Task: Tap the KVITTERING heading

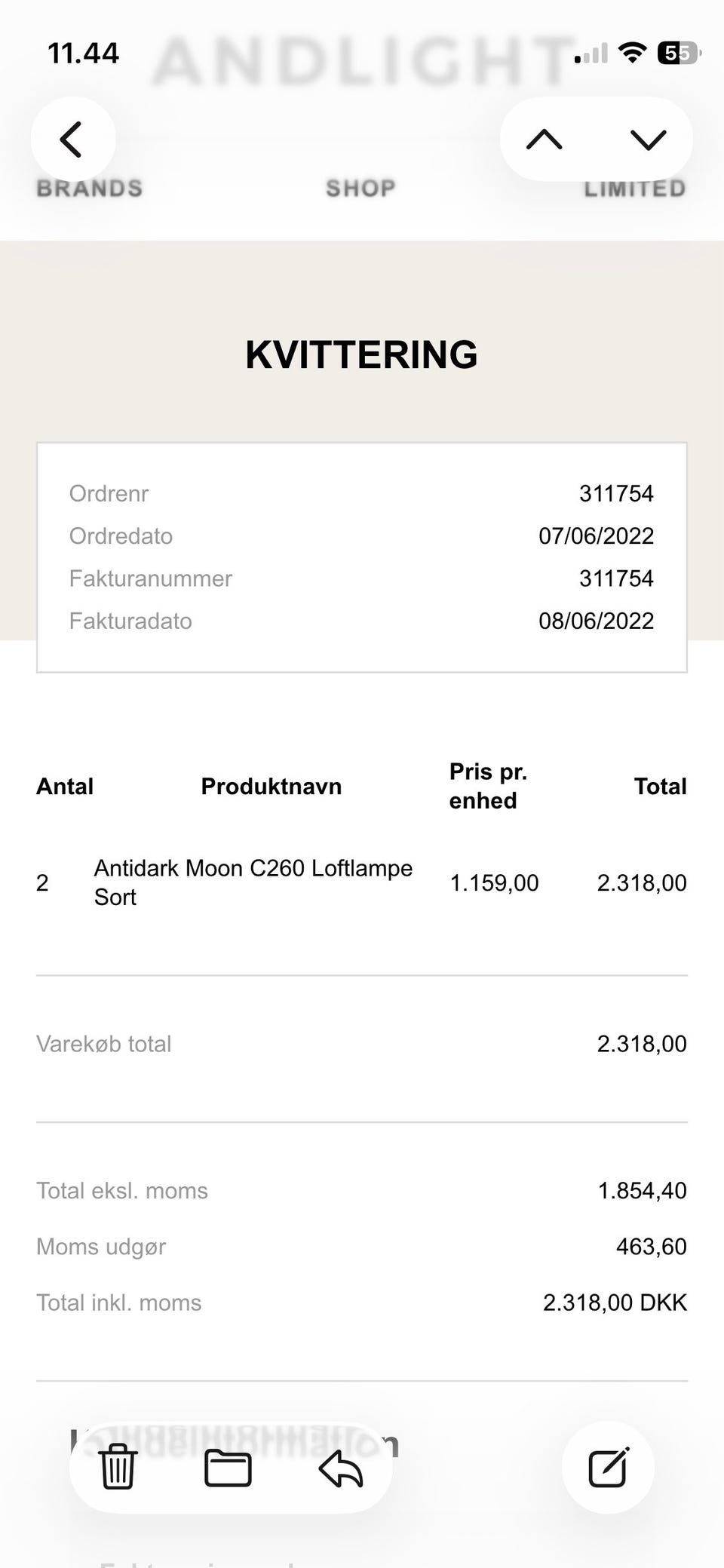Action: tap(362, 354)
